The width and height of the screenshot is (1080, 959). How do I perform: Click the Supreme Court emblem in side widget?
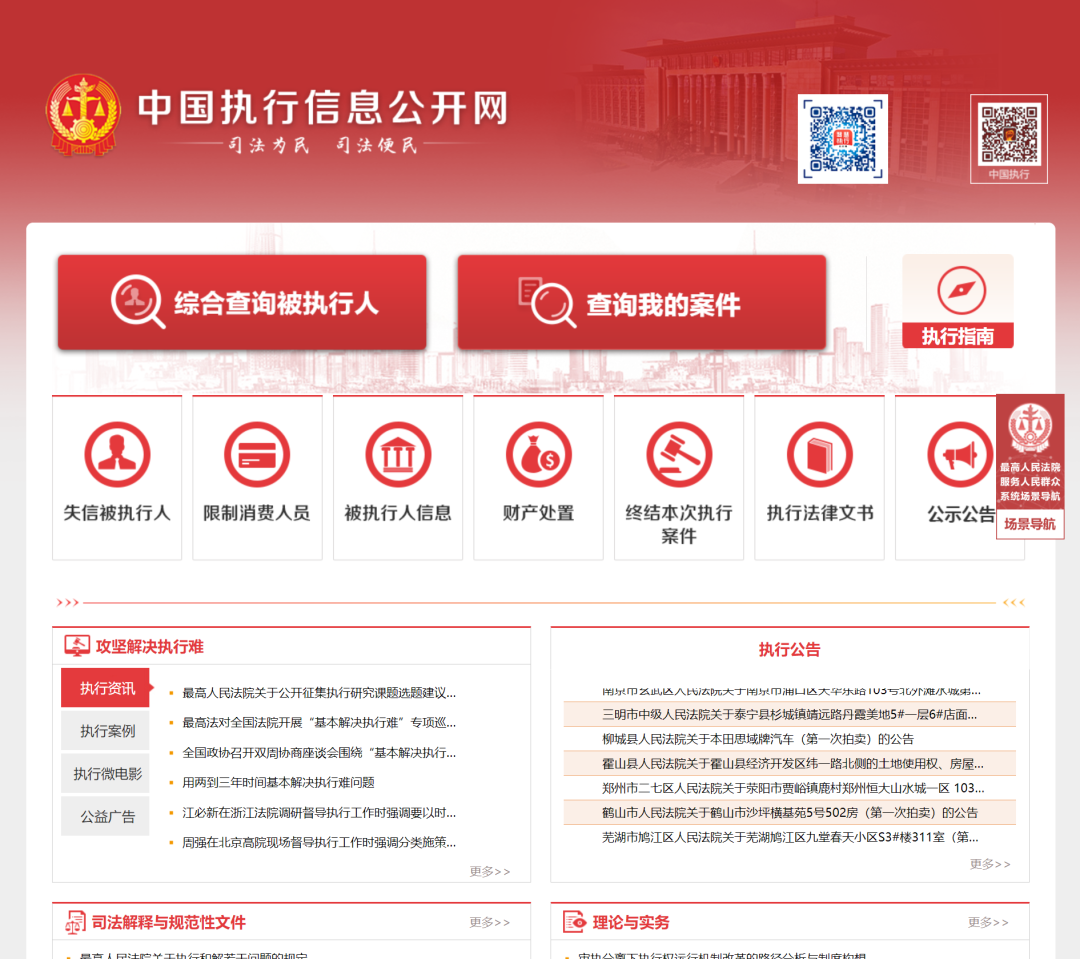point(1030,427)
